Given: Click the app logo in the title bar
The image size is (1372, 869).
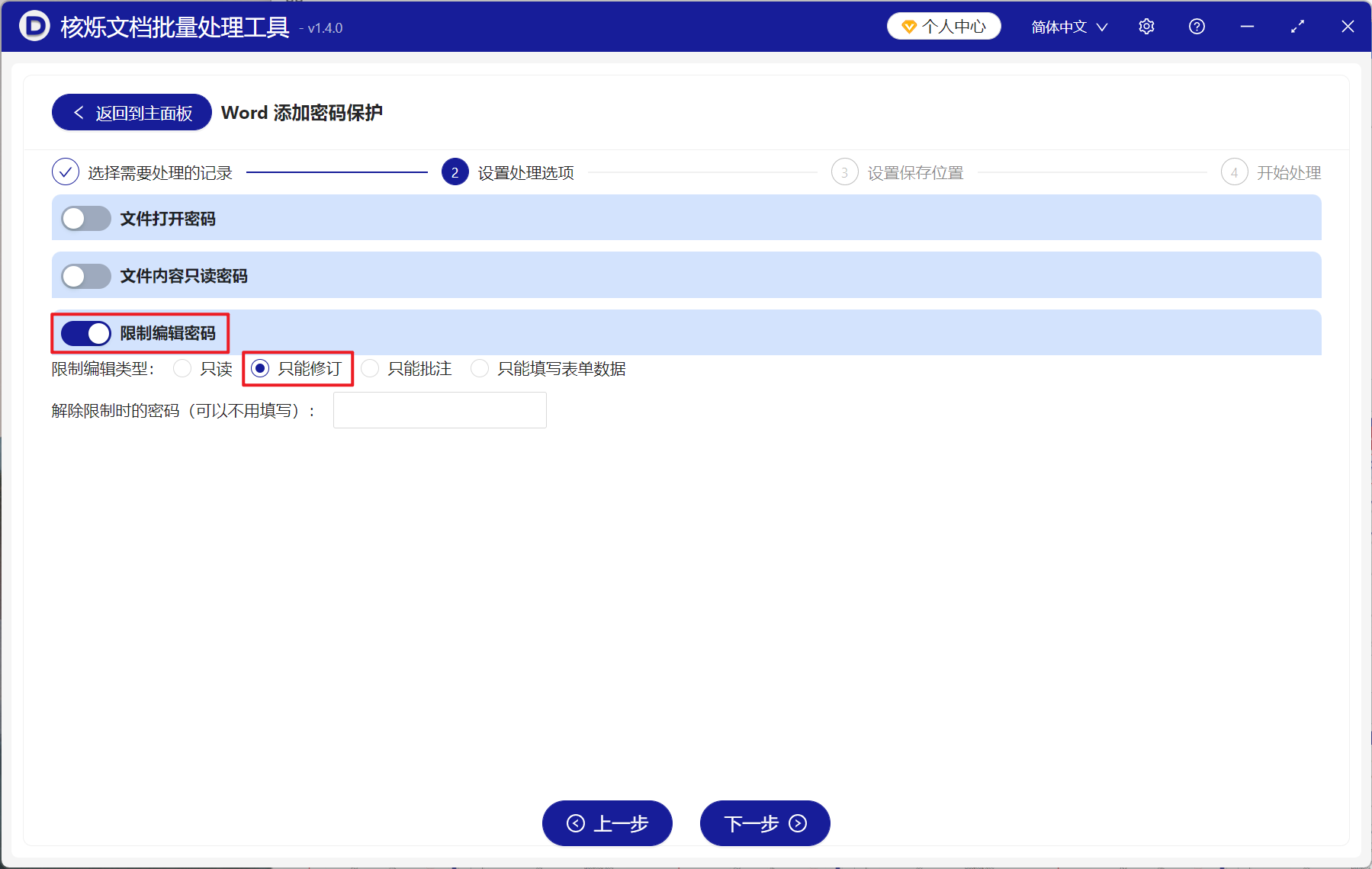Looking at the screenshot, I should coord(34,26).
